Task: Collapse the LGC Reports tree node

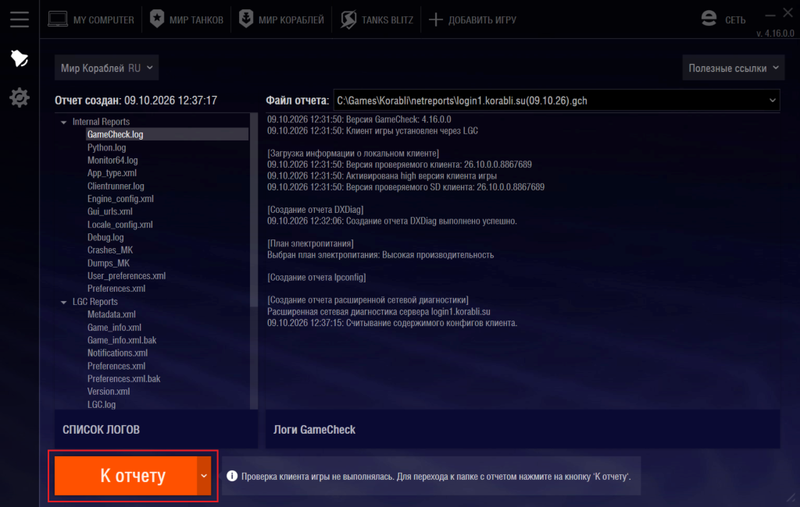Action: pos(64,302)
